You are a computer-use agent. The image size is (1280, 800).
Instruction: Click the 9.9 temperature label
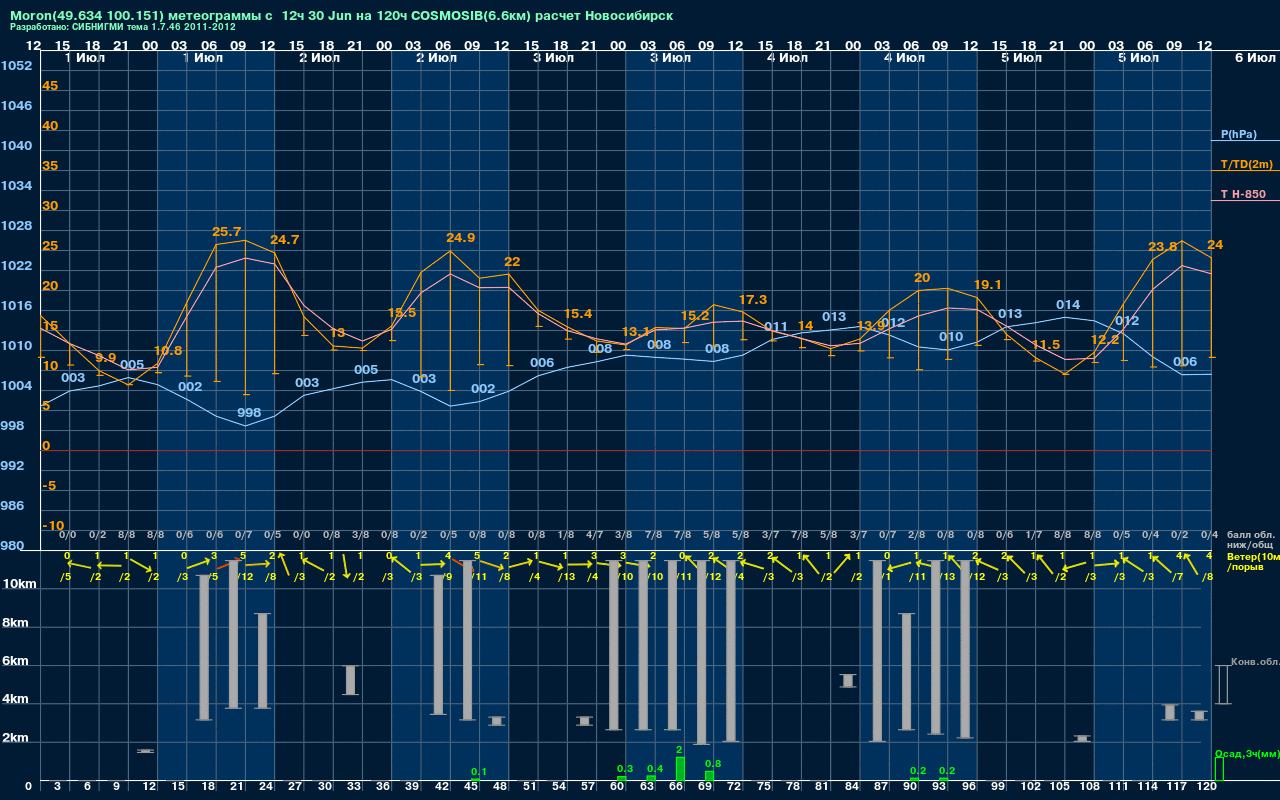(x=105, y=358)
